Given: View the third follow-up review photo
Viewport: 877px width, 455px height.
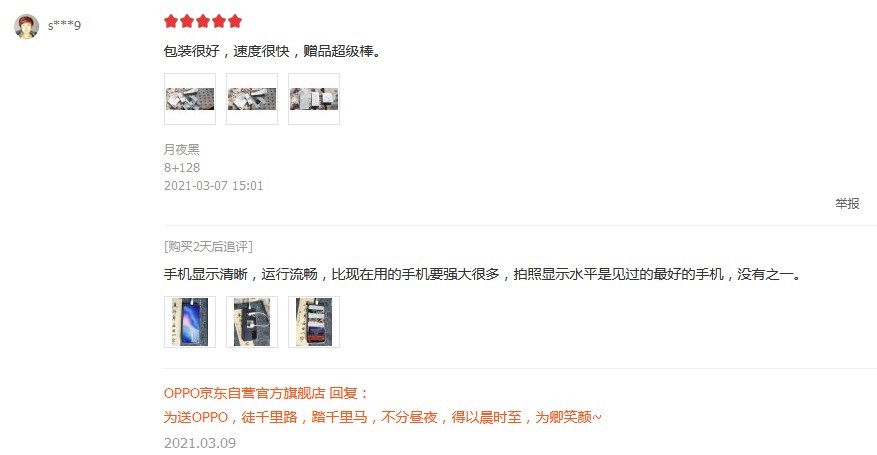Looking at the screenshot, I should click(314, 322).
